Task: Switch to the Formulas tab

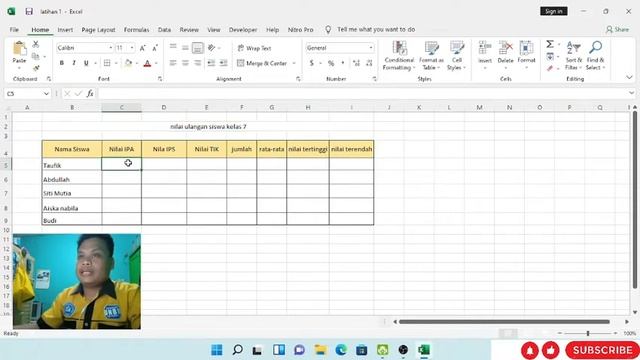Action: point(136,30)
